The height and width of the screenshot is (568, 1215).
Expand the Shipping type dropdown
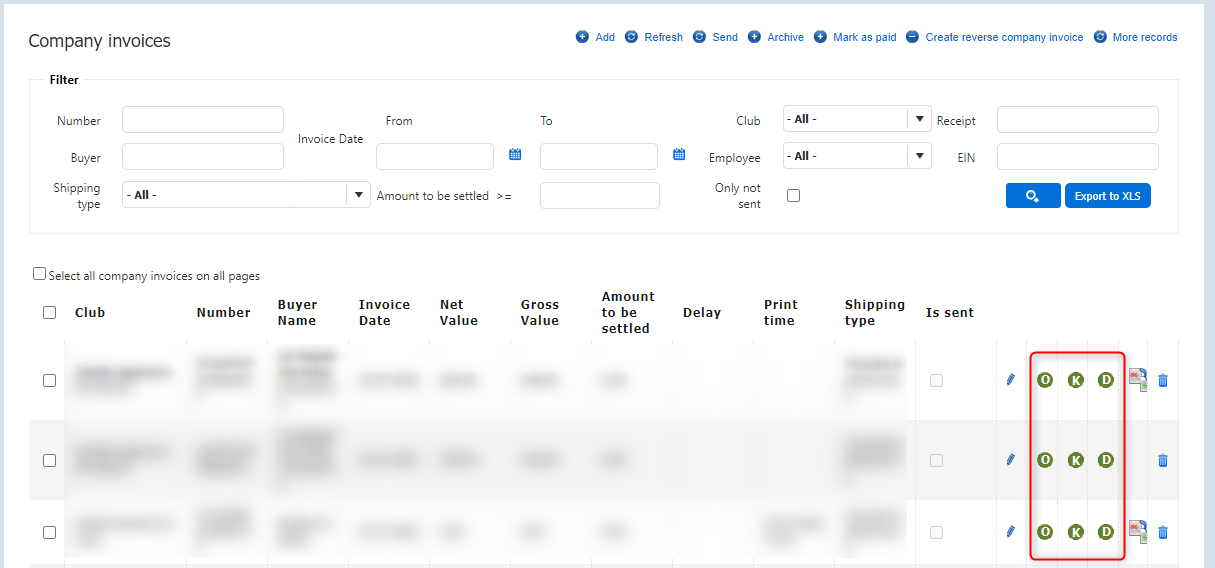tap(359, 194)
